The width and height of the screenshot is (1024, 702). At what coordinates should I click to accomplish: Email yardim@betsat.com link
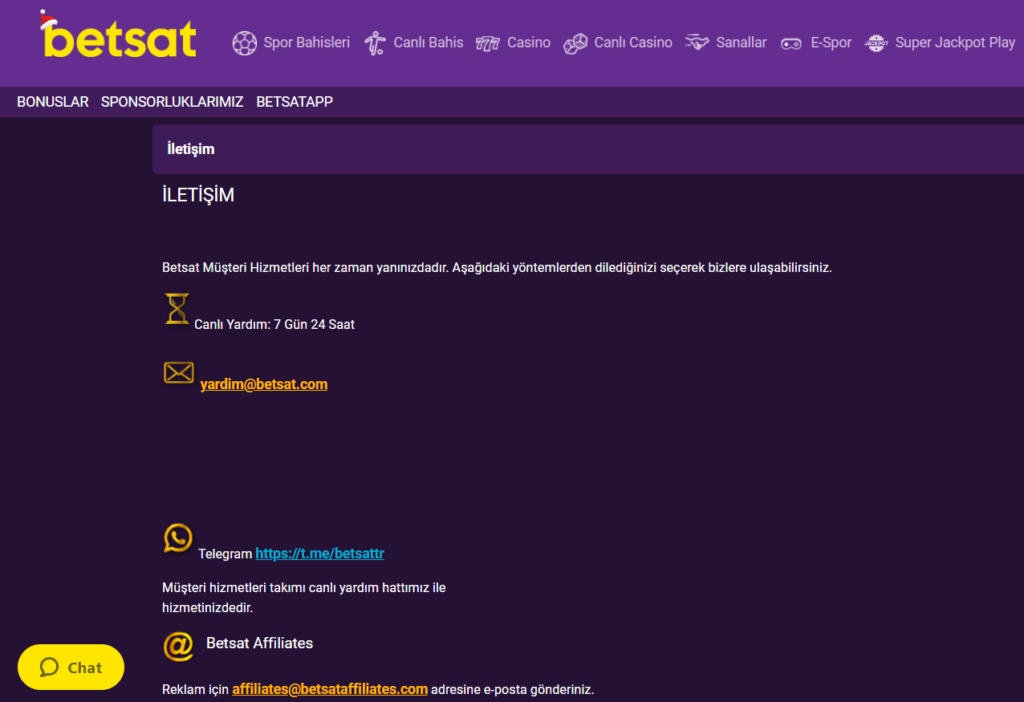coord(264,384)
